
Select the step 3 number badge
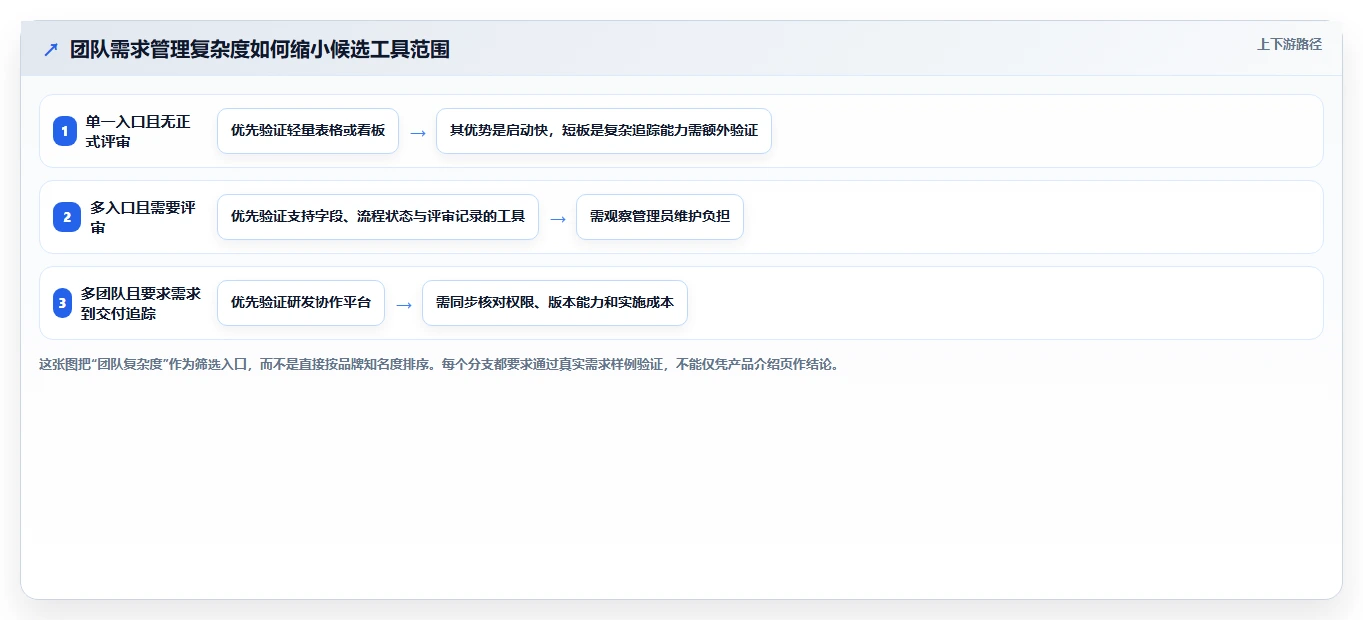click(x=63, y=303)
